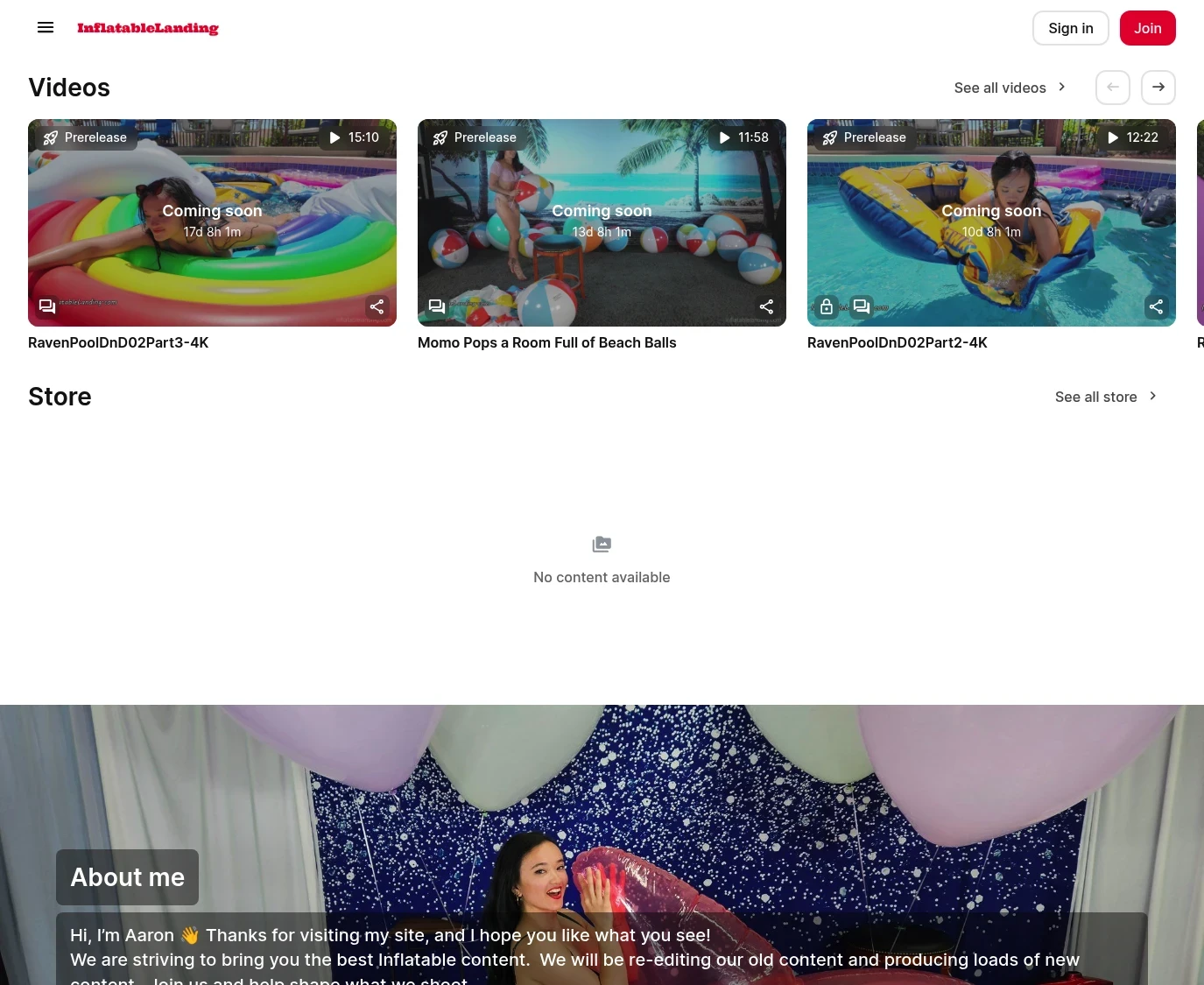Click the previous videos arrow button
Image resolution: width=1204 pixels, height=985 pixels.
1112,88
